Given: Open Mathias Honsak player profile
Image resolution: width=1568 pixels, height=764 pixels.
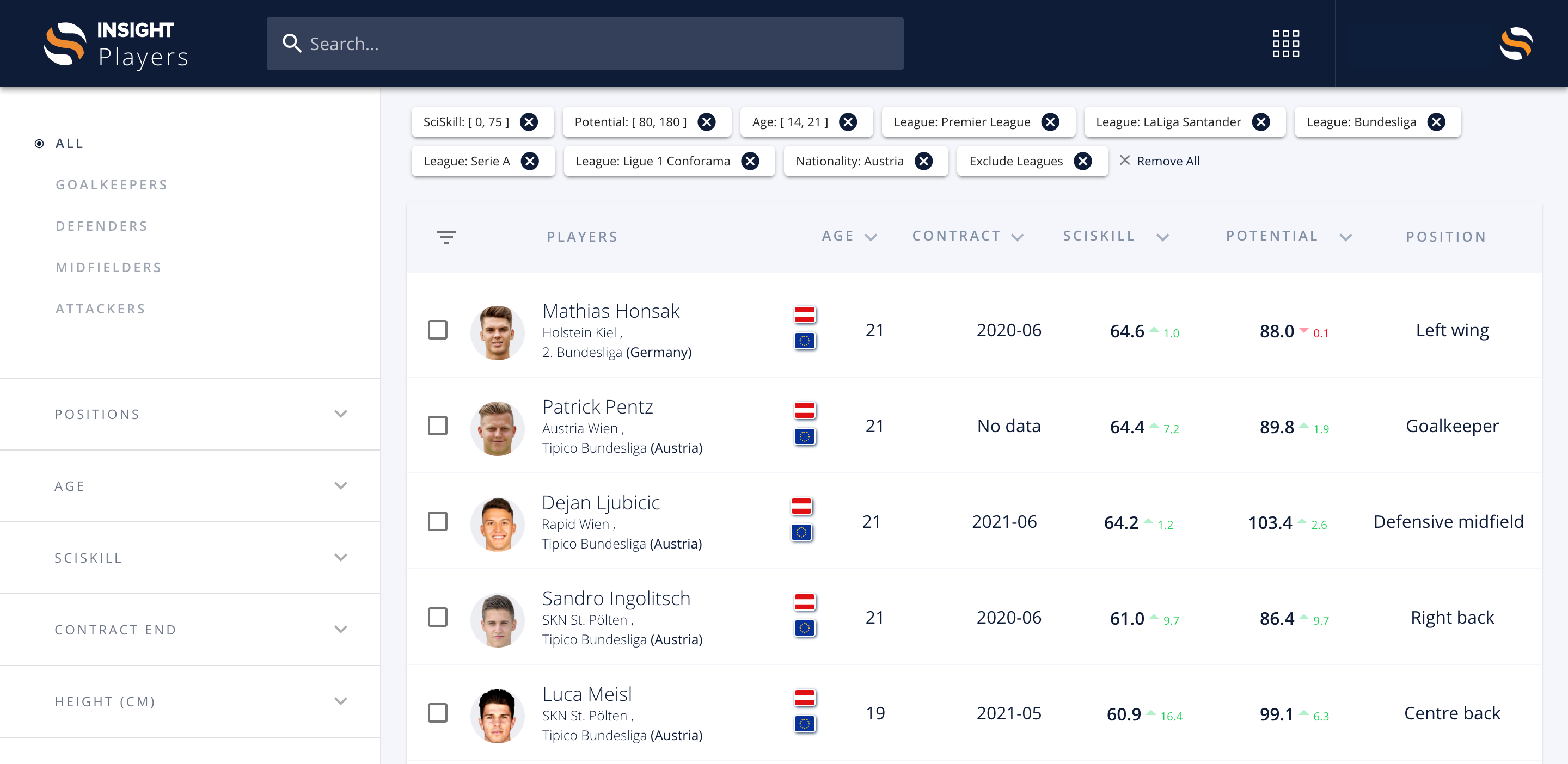Looking at the screenshot, I should (610, 311).
